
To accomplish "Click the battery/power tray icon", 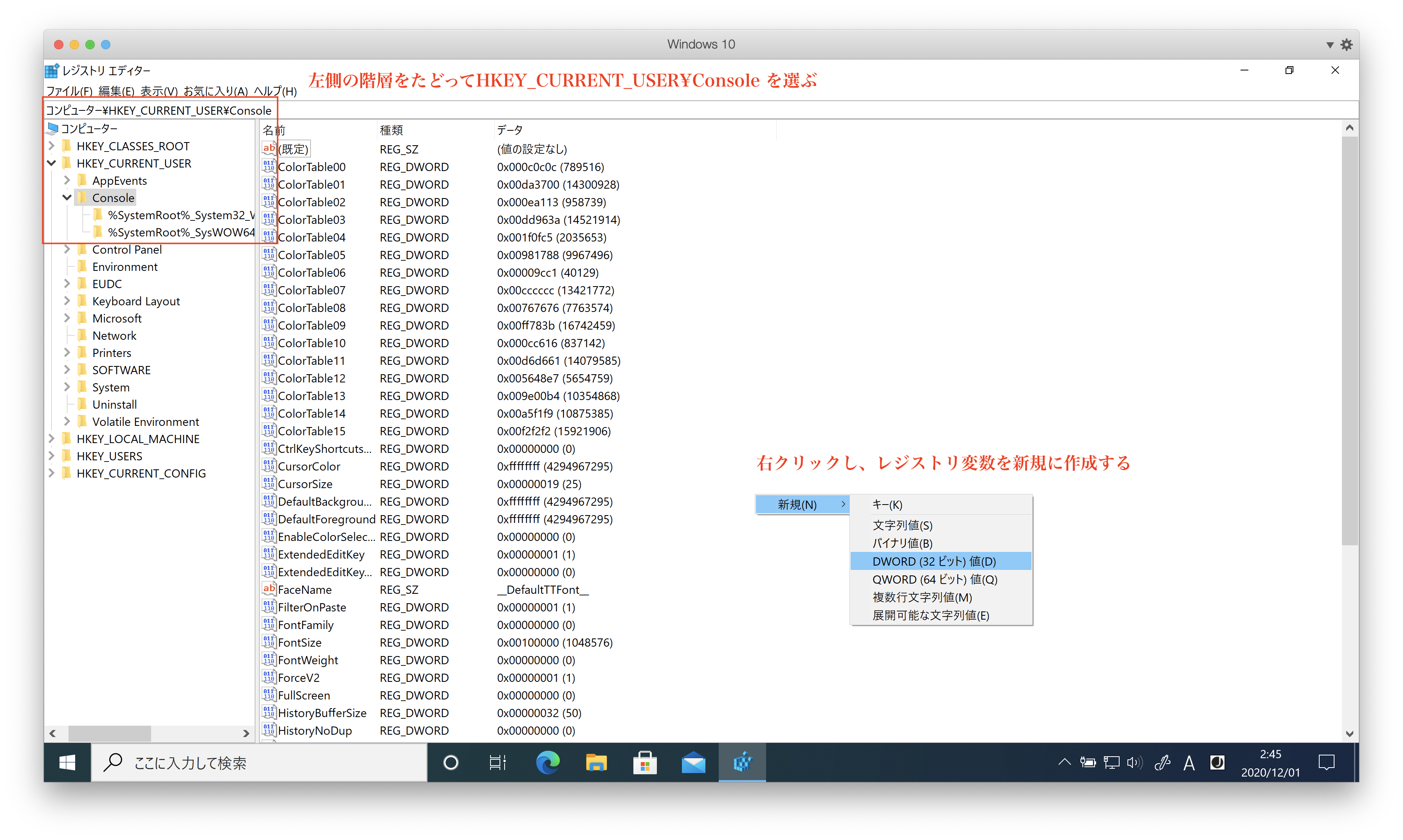I will pos(1087,763).
